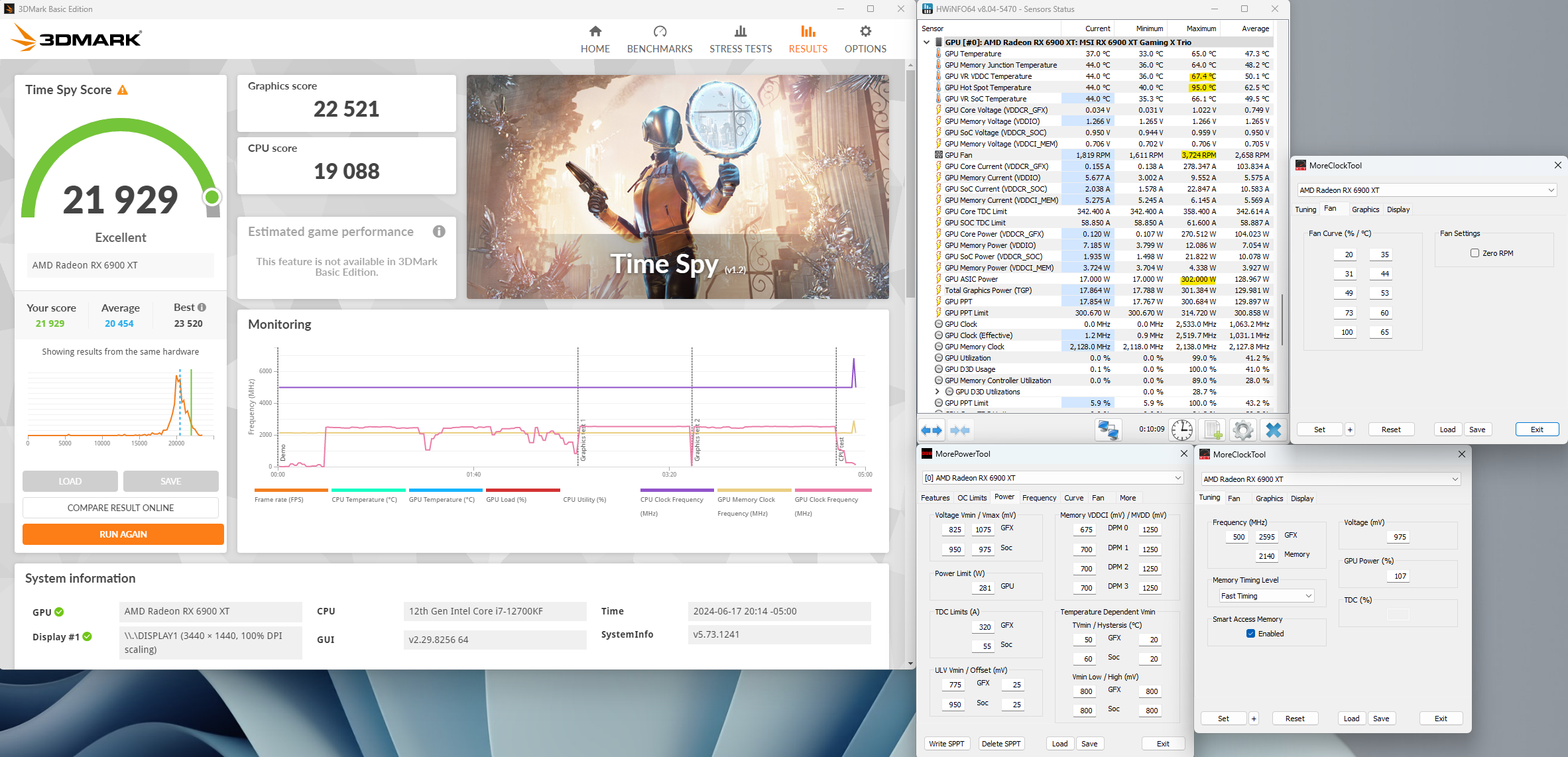Toggle the Zero RPM checkbox
The image size is (1568, 757).
1475,253
